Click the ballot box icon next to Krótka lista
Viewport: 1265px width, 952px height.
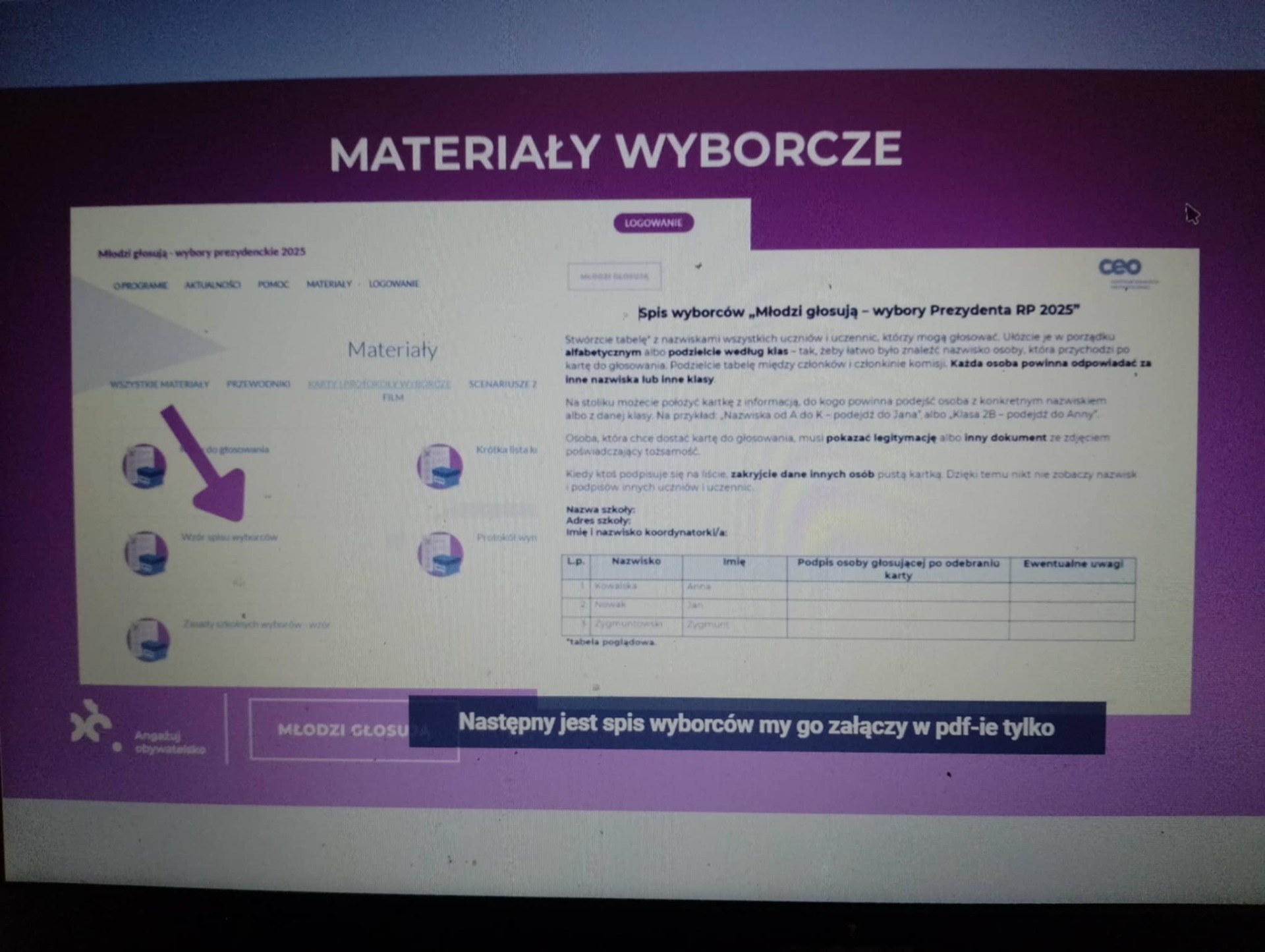pyautogui.click(x=439, y=466)
